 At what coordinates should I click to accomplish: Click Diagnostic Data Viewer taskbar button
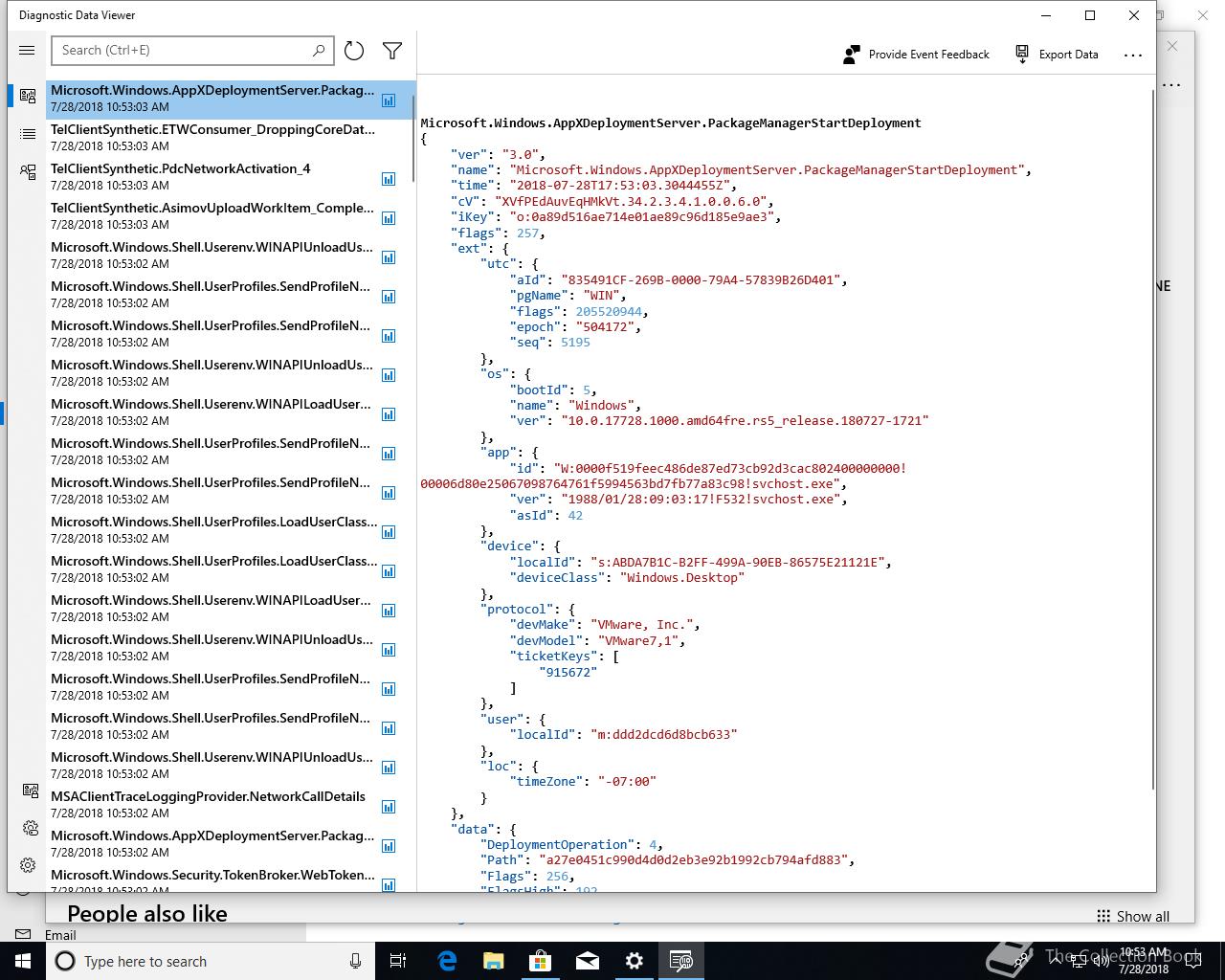[x=681, y=961]
